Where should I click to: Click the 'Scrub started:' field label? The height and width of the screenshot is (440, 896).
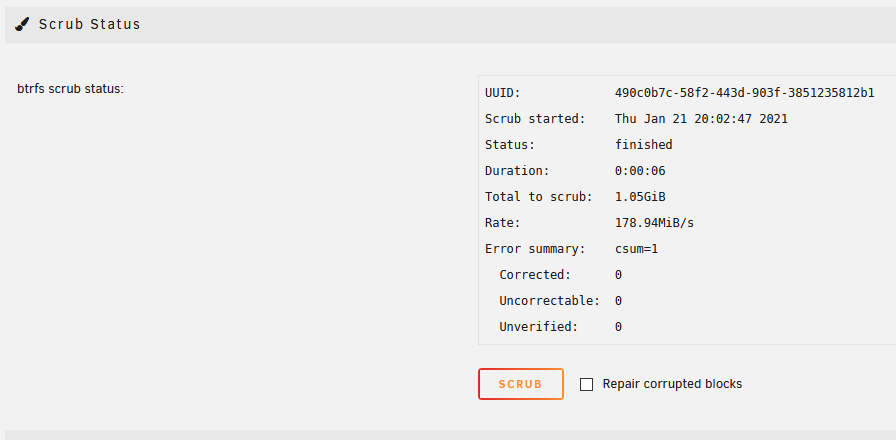(535, 119)
